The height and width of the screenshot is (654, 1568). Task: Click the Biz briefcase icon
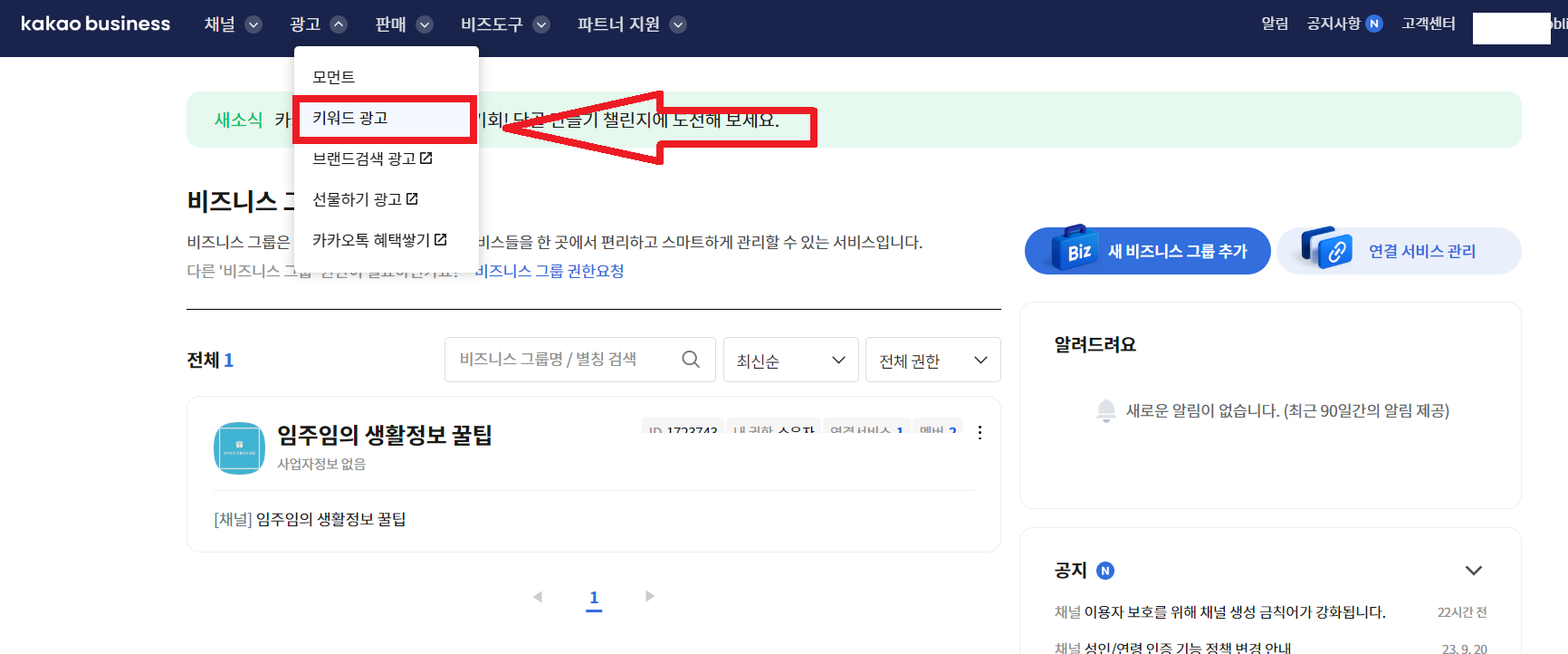click(x=1075, y=248)
